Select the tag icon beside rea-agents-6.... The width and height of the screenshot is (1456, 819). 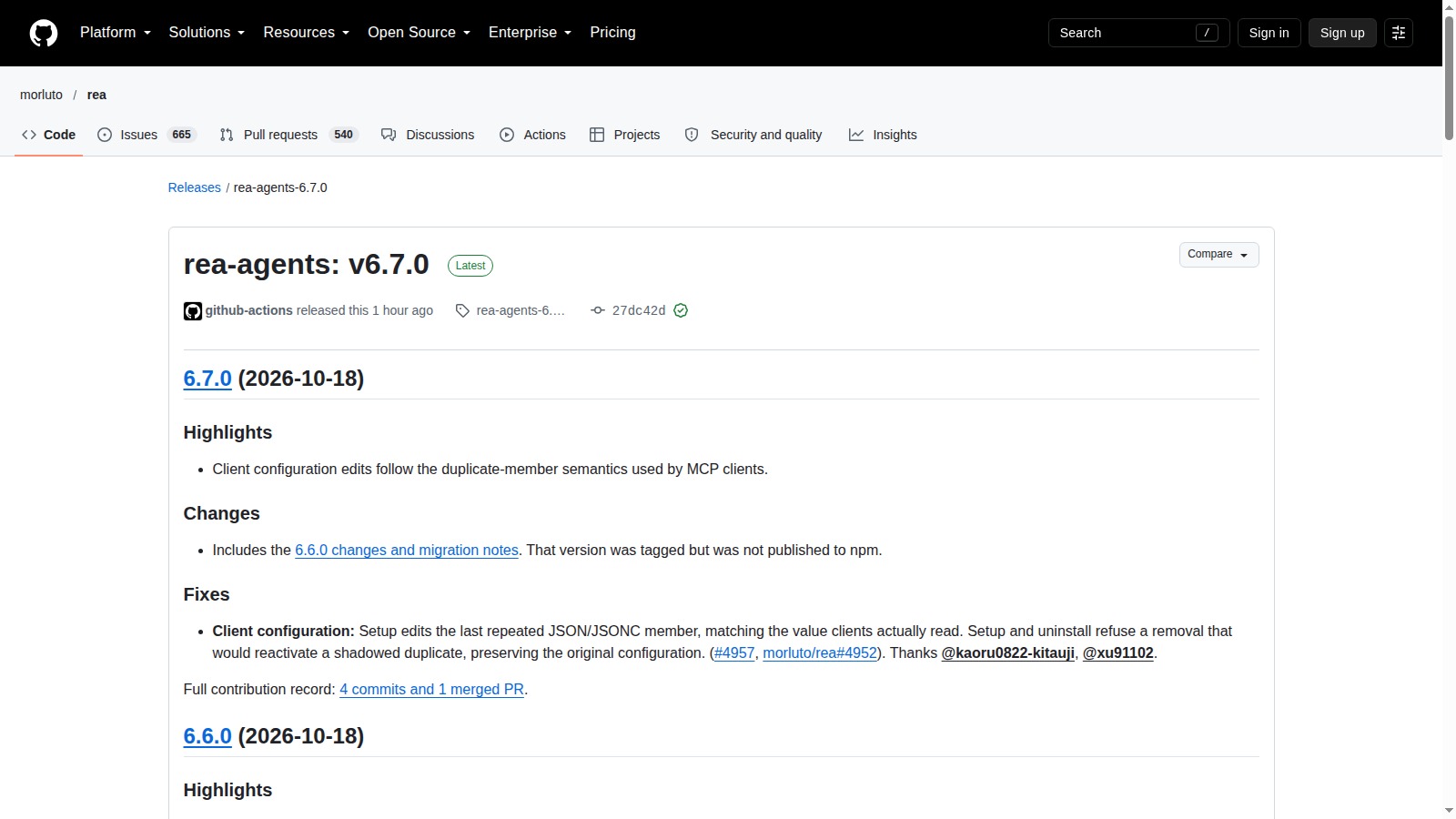(x=462, y=311)
